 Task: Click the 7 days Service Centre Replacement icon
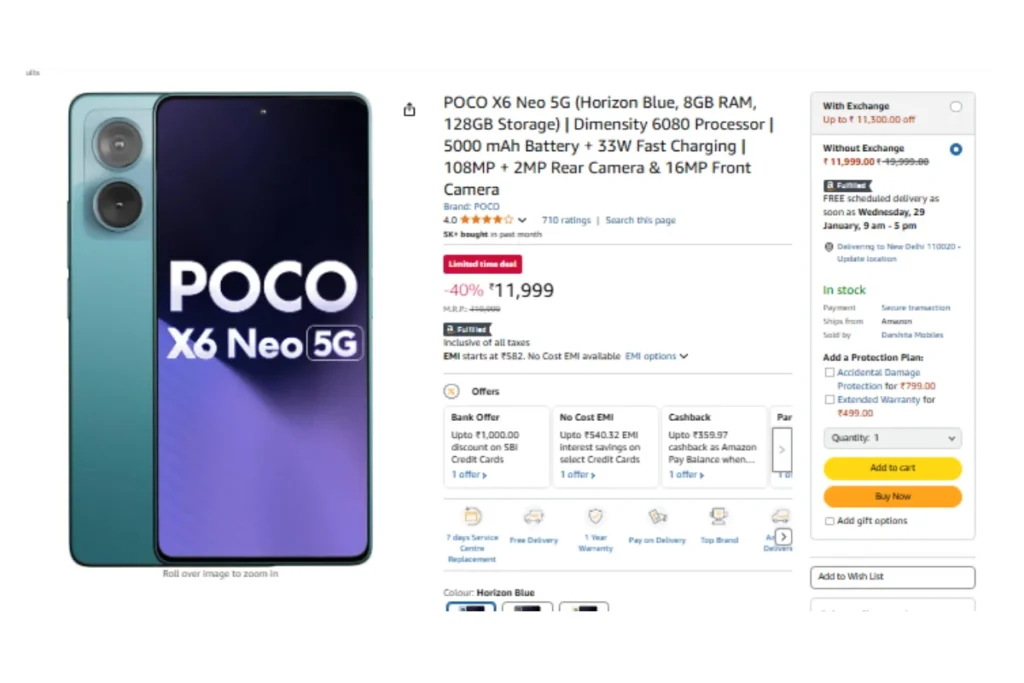[472, 516]
